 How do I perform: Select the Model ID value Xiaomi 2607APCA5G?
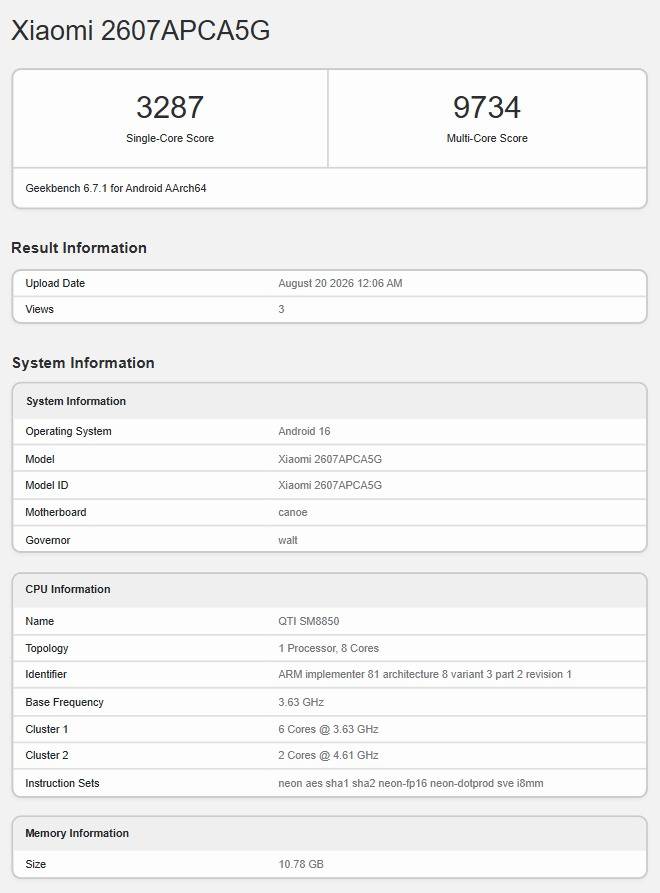pos(330,485)
